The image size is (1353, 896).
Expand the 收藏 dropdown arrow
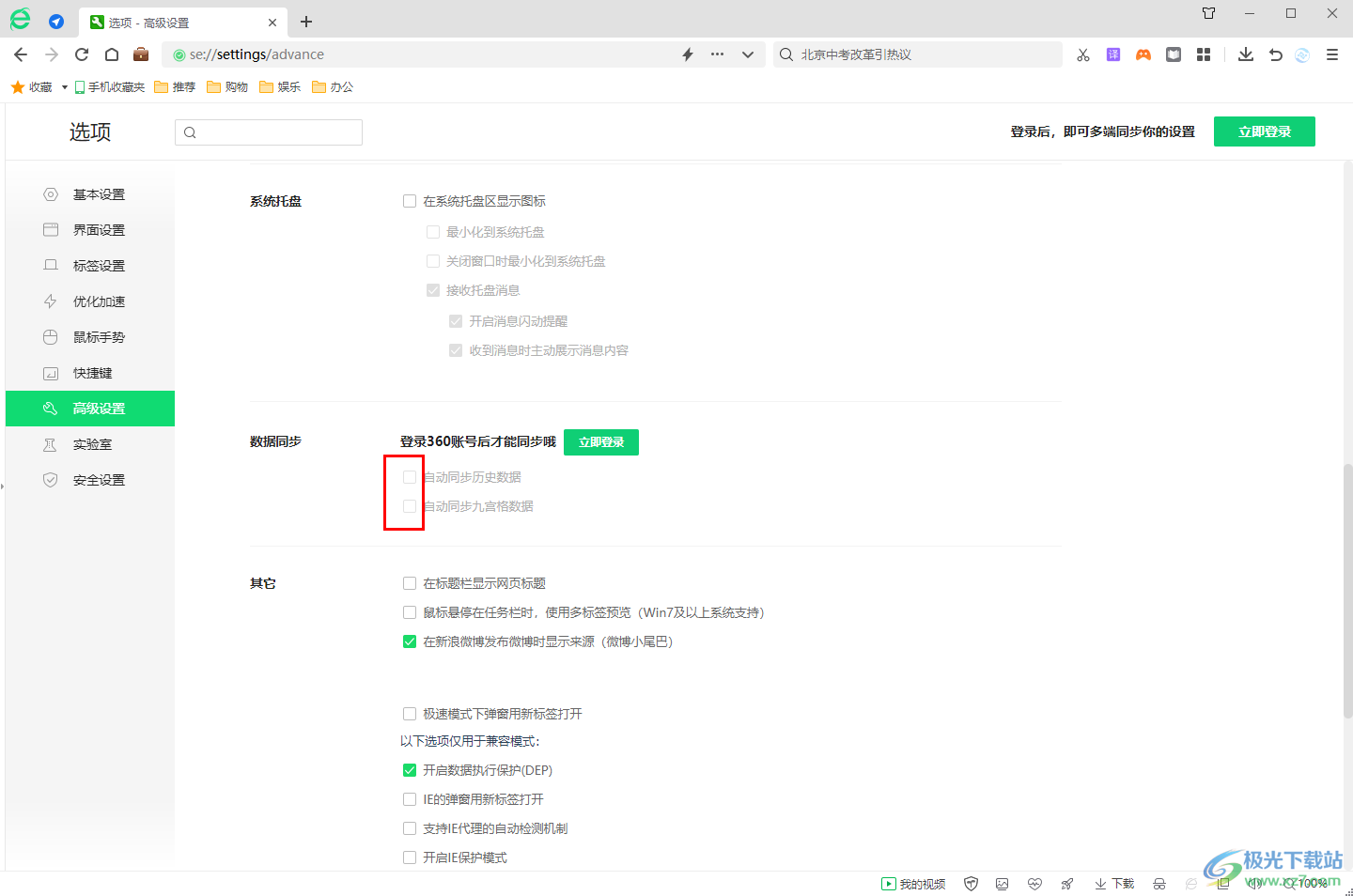(64, 87)
